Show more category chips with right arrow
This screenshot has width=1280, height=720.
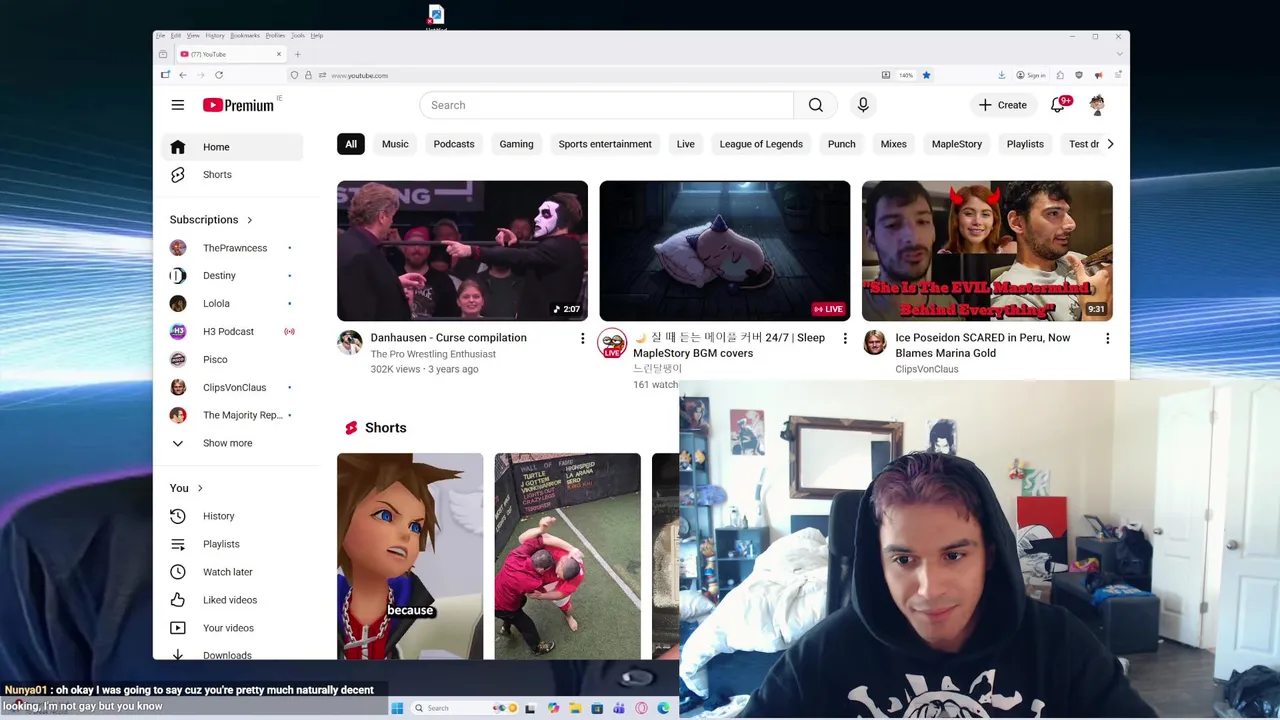(x=1110, y=144)
